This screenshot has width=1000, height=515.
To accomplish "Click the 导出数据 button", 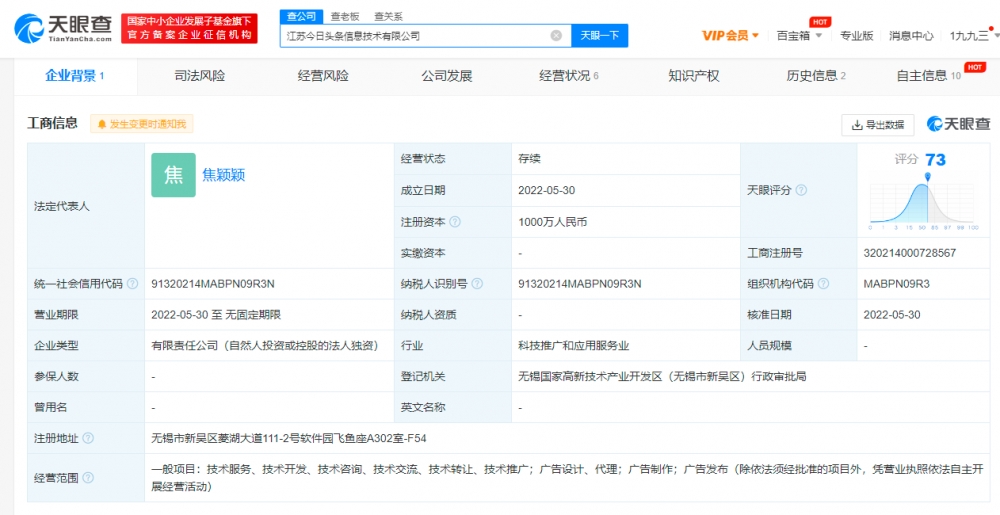I will pyautogui.click(x=878, y=125).
